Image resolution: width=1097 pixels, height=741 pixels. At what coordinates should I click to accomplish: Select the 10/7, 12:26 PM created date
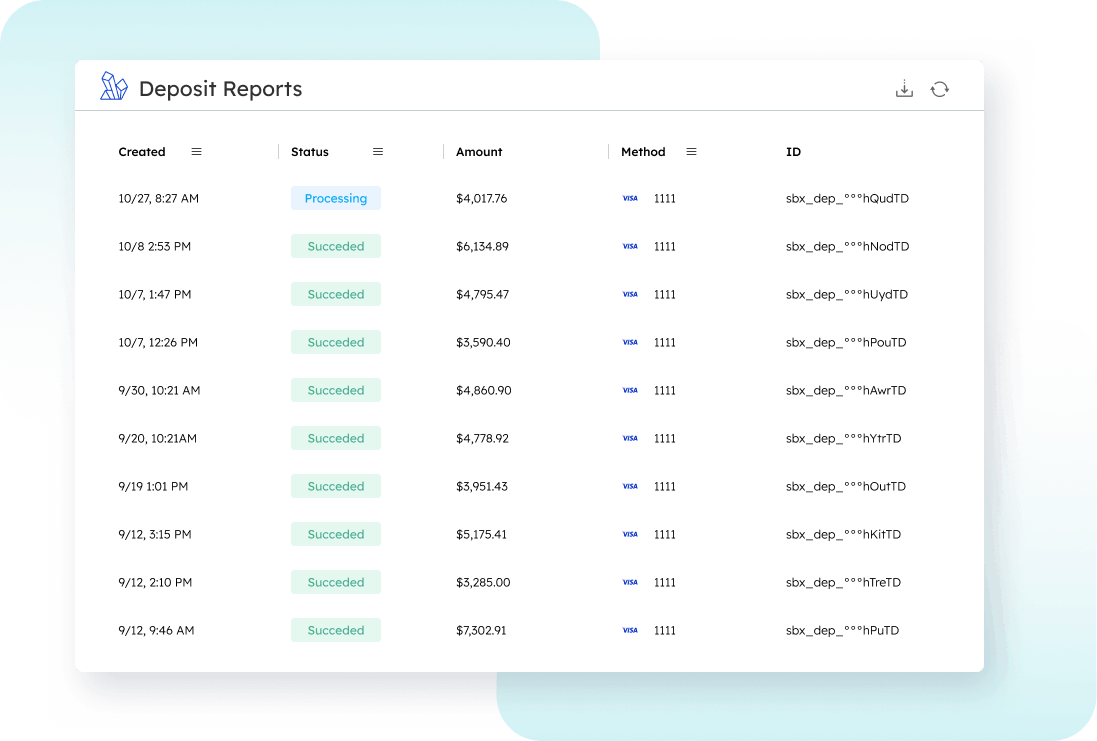[158, 342]
